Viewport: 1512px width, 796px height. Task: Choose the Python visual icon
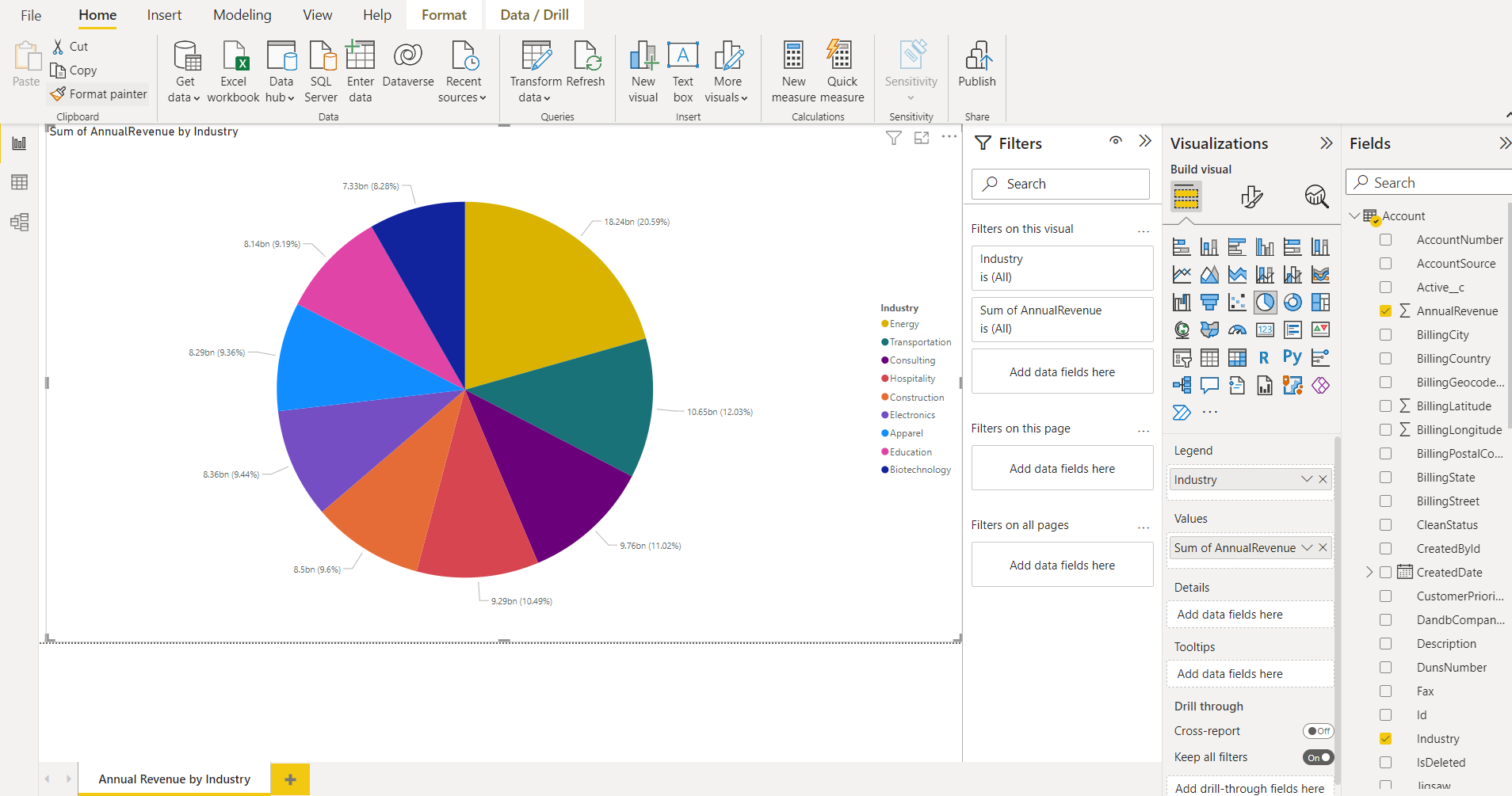pos(1292,357)
